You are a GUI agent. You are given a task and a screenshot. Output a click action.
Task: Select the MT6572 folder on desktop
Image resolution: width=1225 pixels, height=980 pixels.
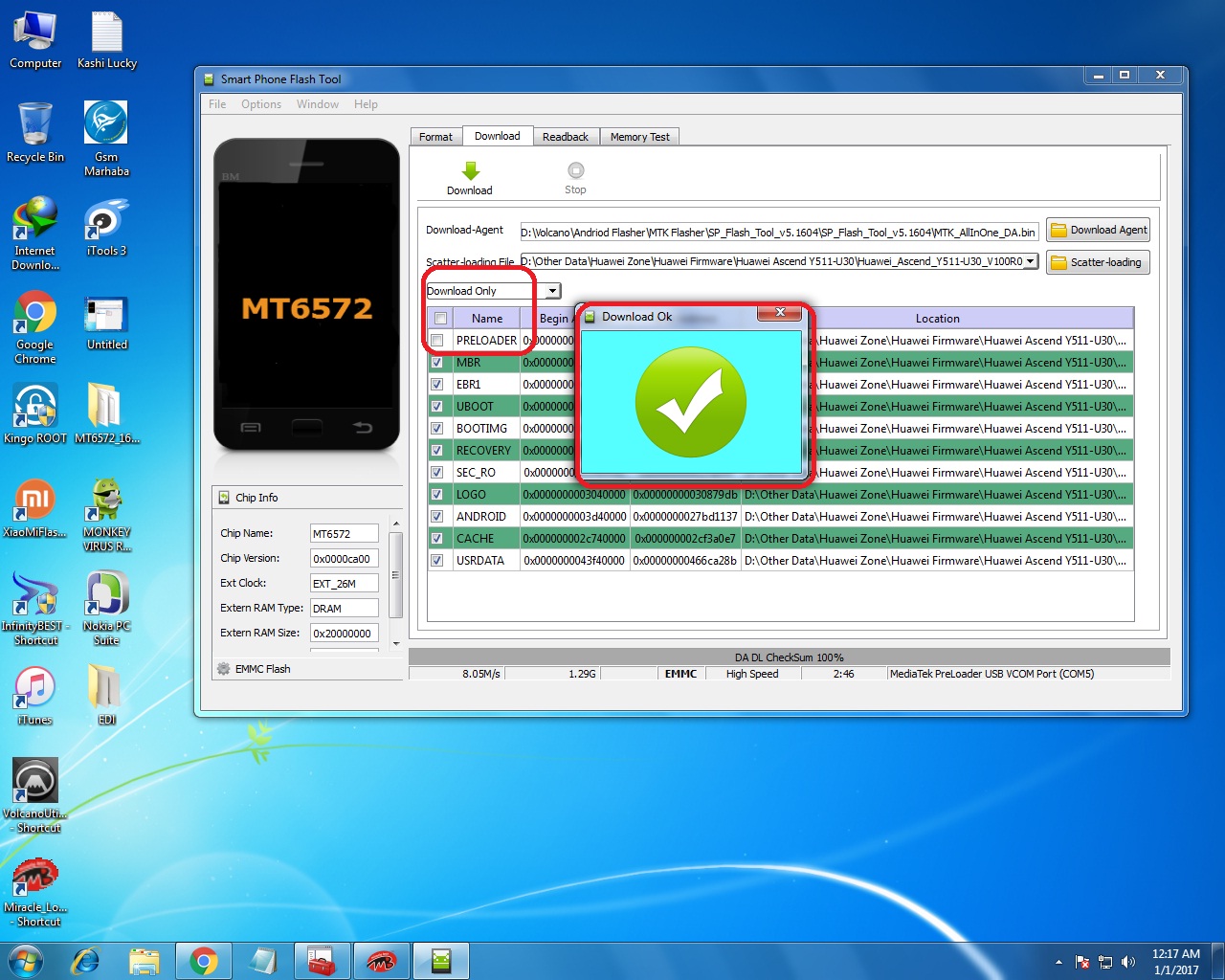106,414
